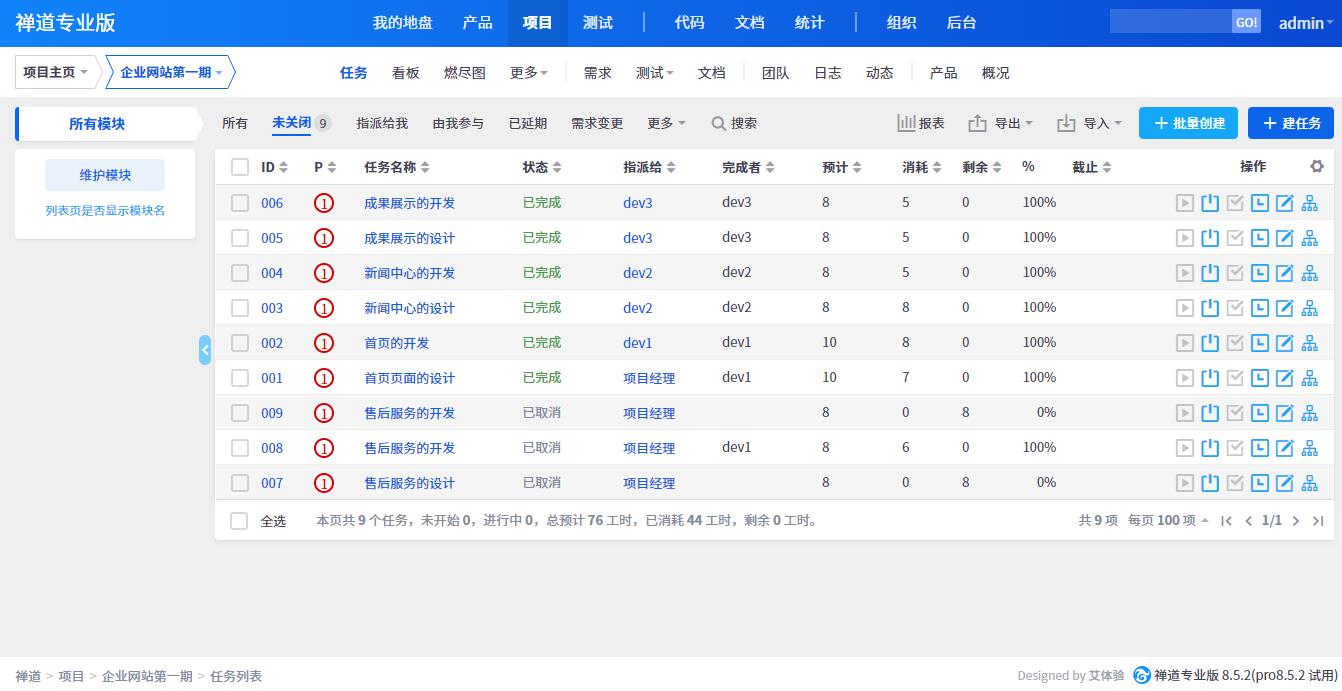Click the GO! button in the search box

(1246, 22)
